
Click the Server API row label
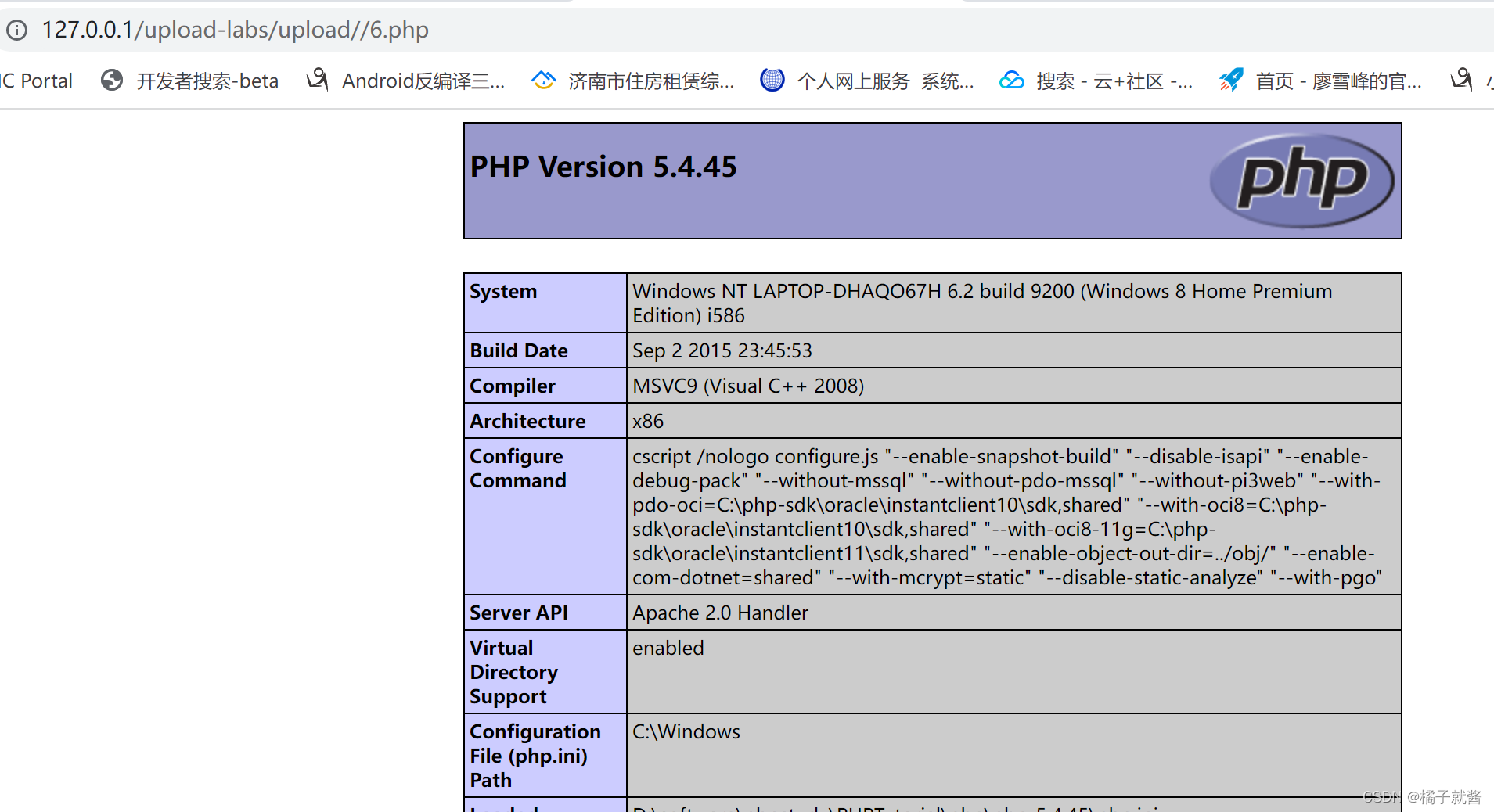[519, 613]
